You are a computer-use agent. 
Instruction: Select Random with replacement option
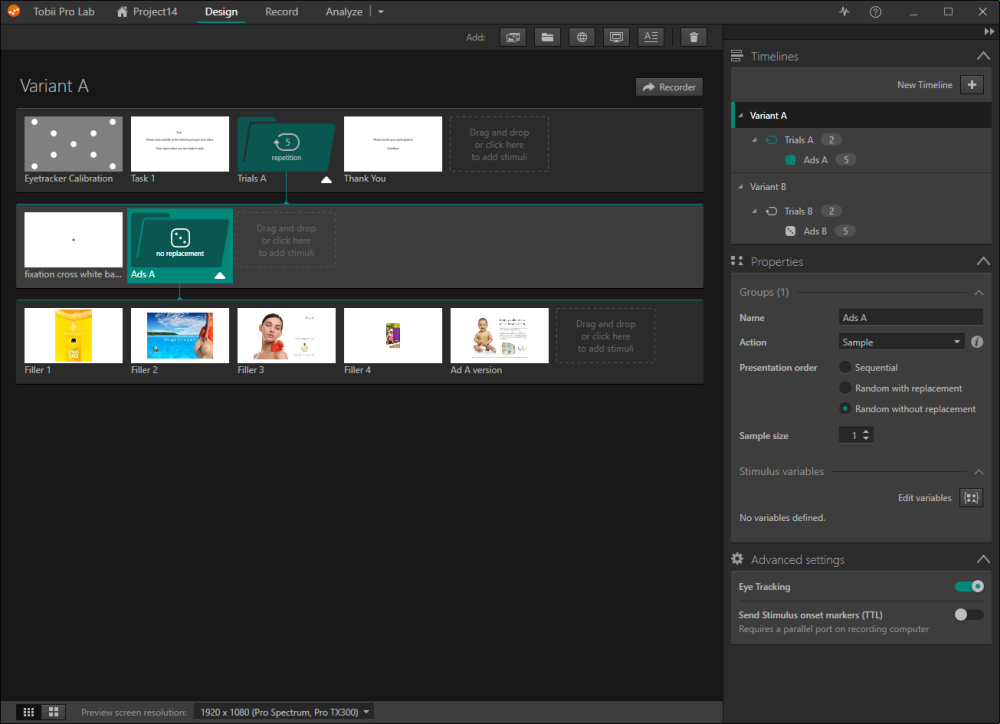[845, 388]
